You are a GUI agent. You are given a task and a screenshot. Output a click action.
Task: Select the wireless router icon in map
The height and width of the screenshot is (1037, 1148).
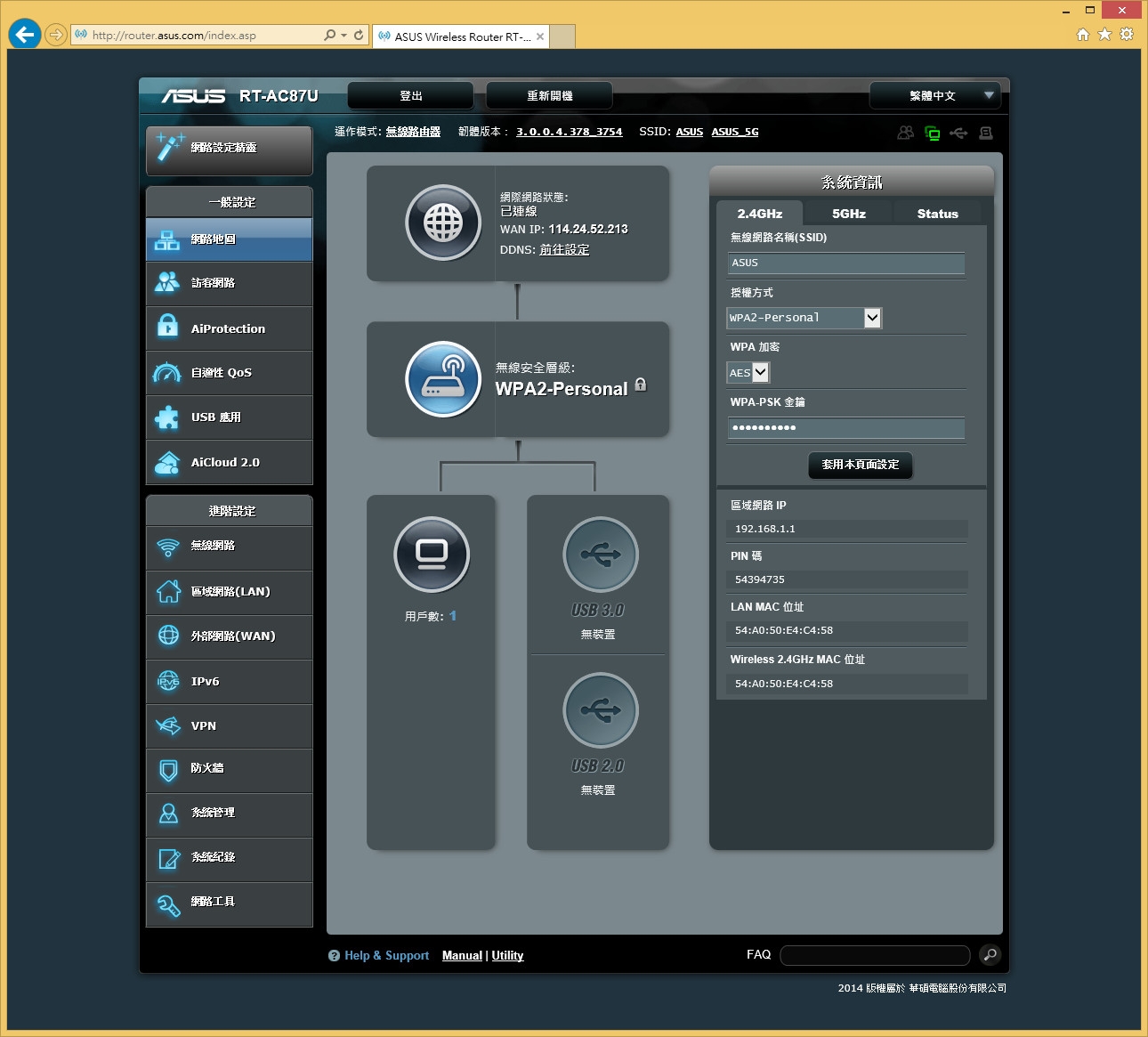[x=443, y=379]
